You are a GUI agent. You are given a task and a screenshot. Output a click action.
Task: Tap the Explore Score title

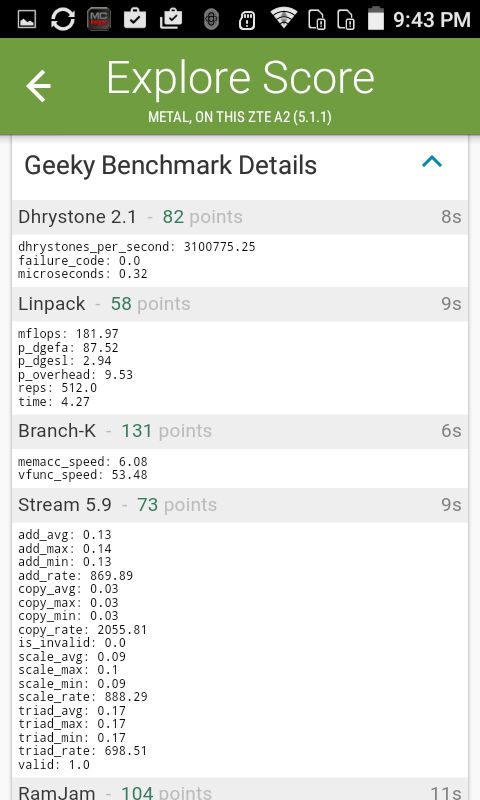click(x=240, y=78)
